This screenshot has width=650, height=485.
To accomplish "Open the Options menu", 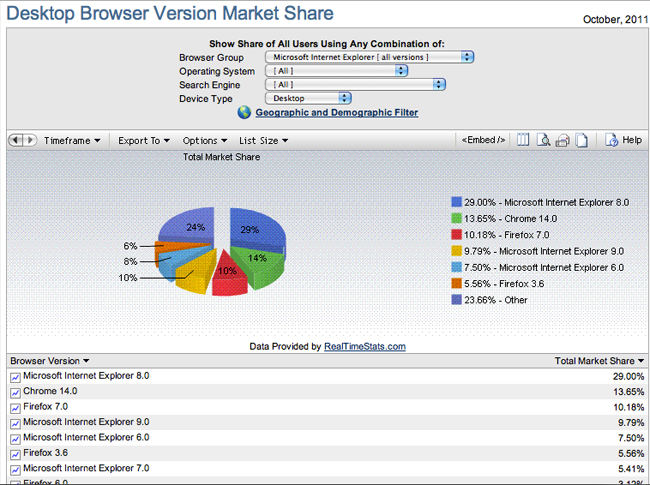I will [205, 141].
